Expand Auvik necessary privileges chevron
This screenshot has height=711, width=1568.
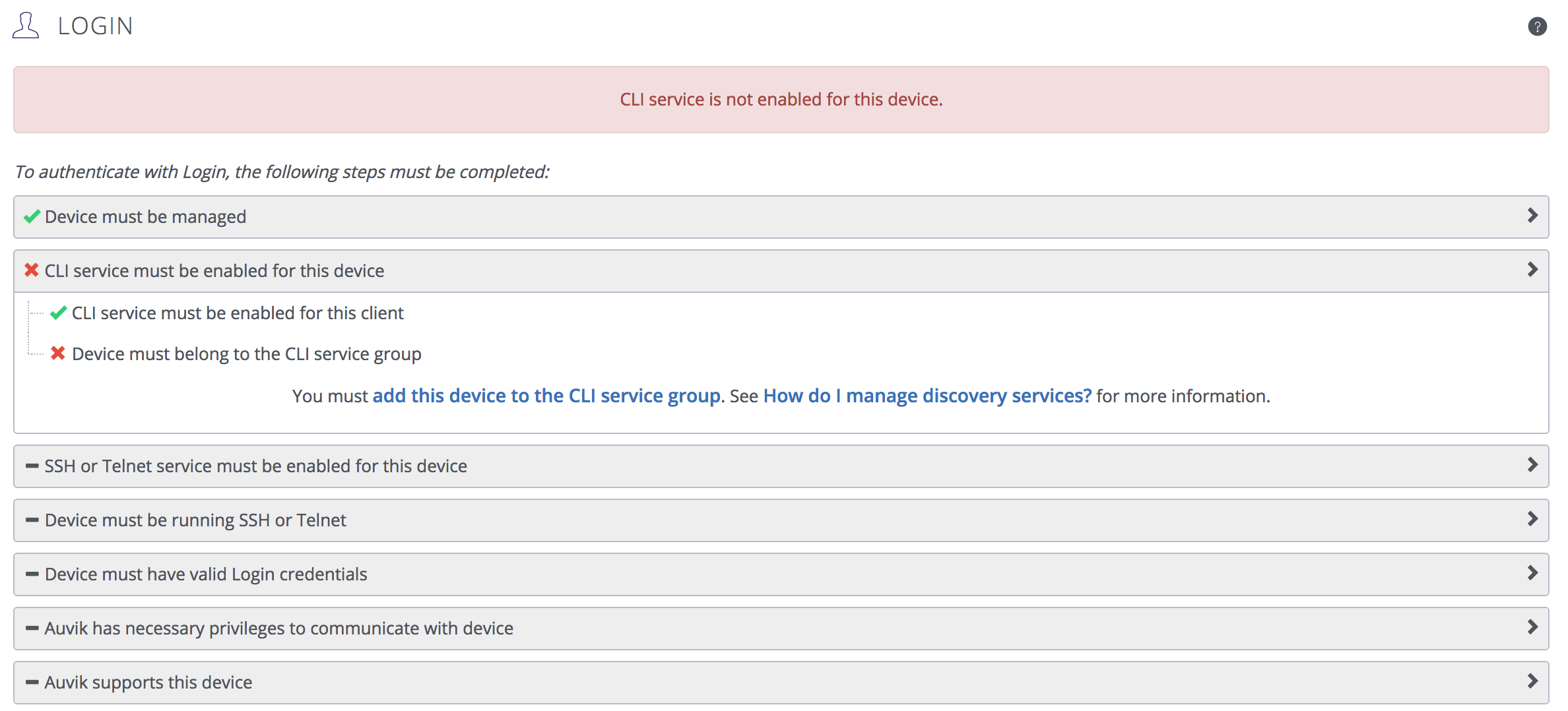1532,627
